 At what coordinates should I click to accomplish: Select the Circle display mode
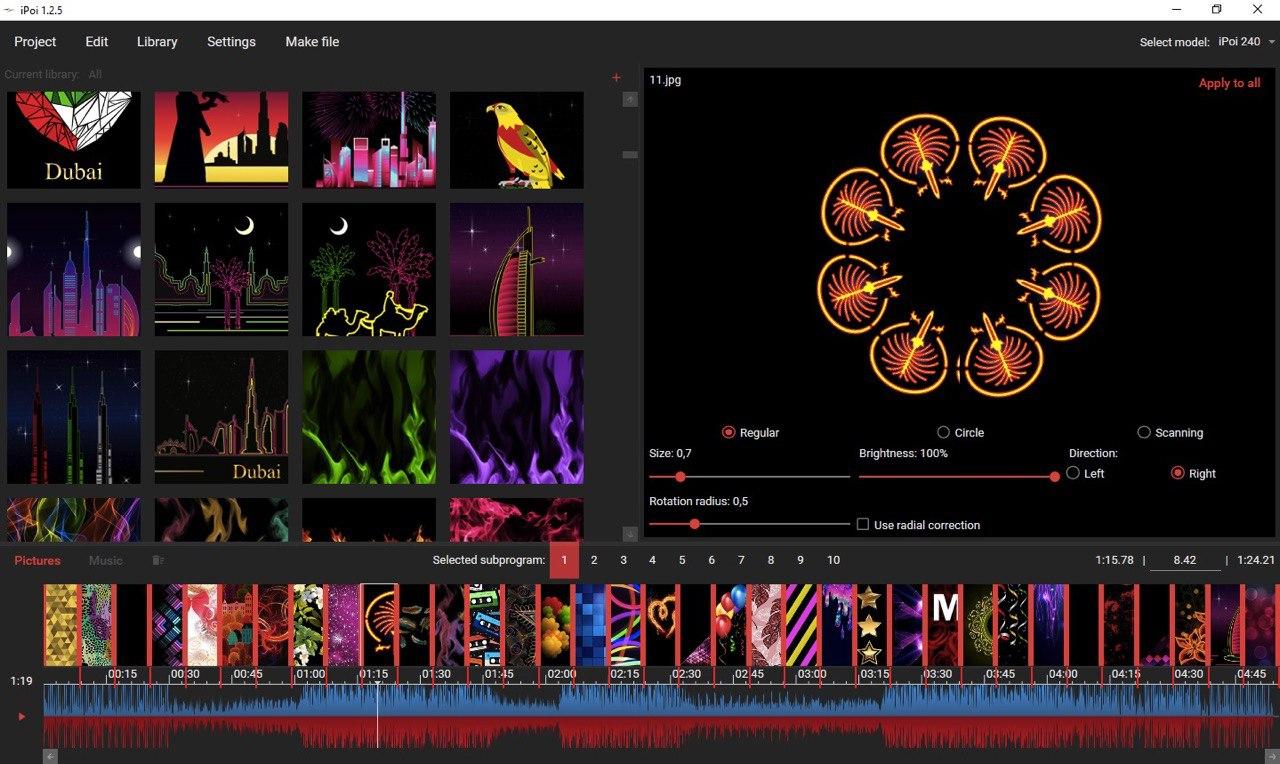[960, 433]
